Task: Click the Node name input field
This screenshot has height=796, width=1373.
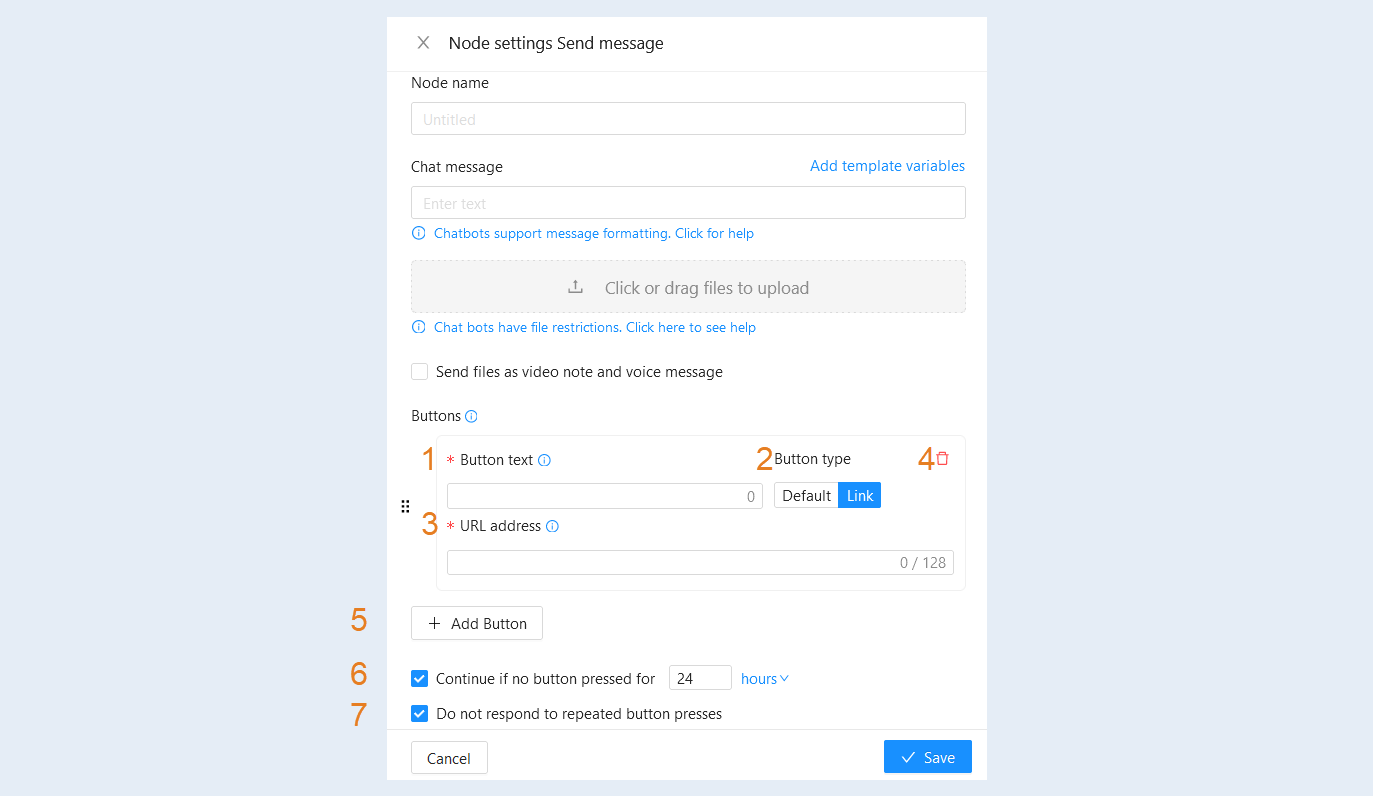Action: [x=688, y=119]
